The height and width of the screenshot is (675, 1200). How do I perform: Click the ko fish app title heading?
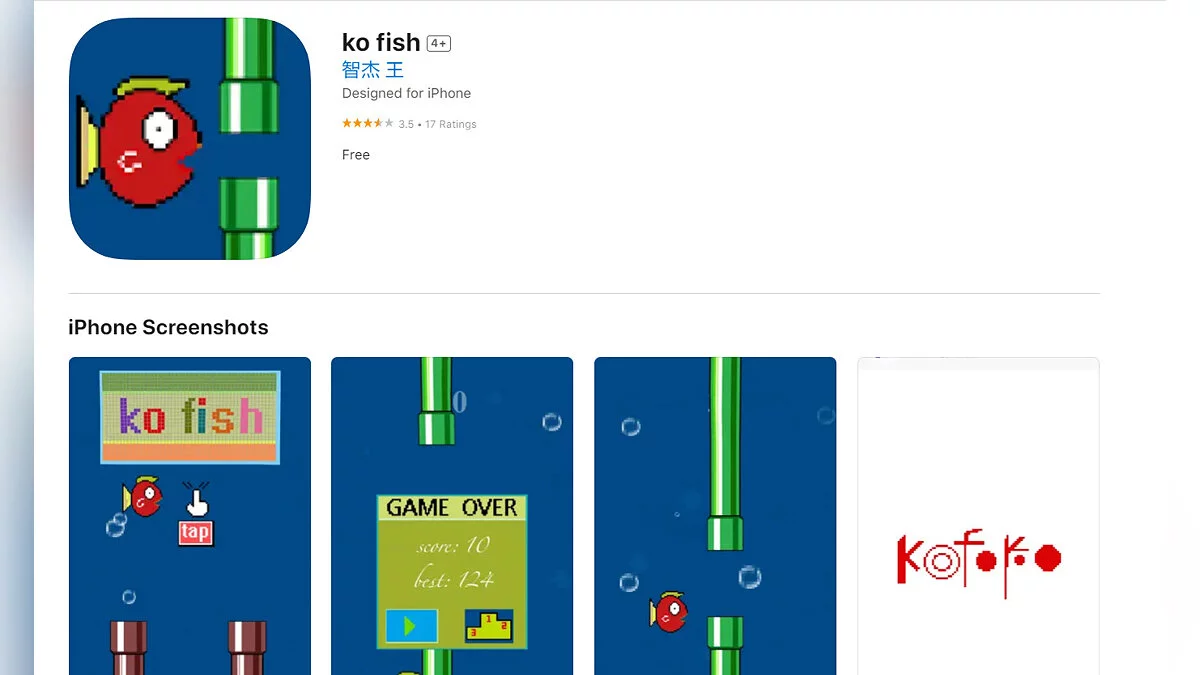381,42
